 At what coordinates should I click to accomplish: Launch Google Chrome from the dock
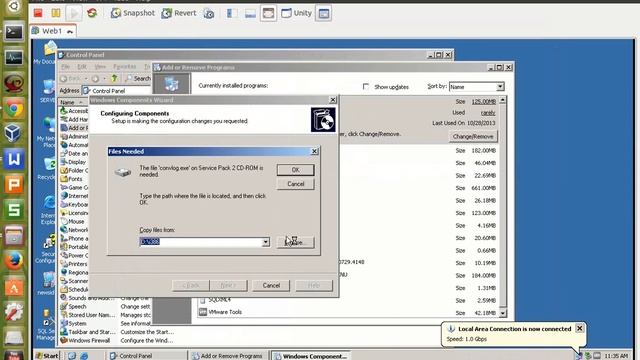[14, 109]
